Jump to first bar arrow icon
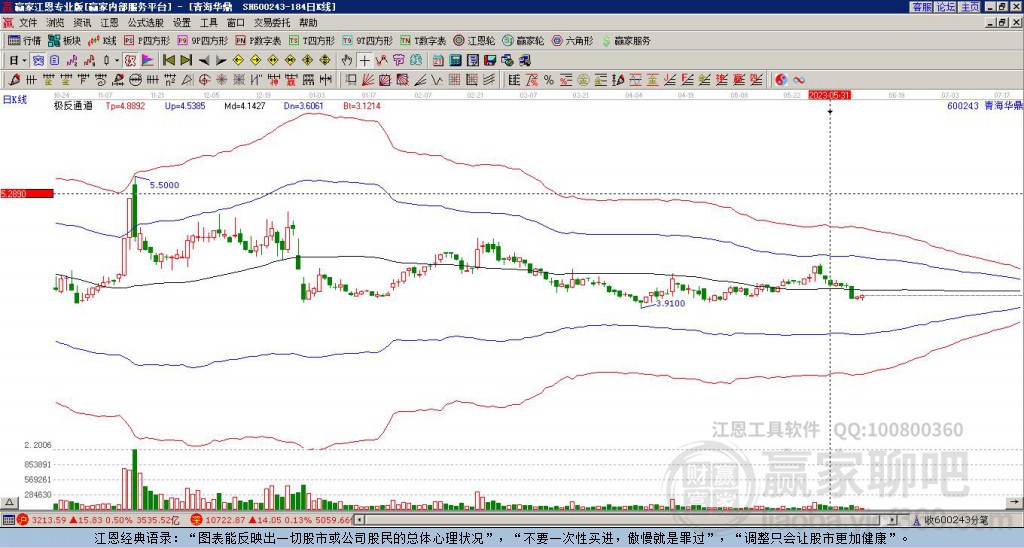This screenshot has height=548, width=1024. [x=168, y=61]
